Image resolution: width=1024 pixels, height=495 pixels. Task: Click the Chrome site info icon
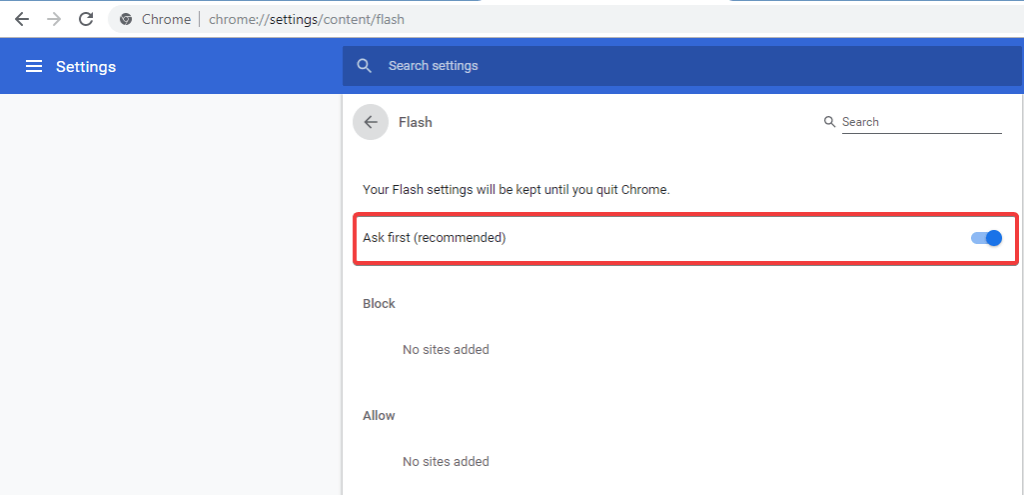(x=126, y=19)
